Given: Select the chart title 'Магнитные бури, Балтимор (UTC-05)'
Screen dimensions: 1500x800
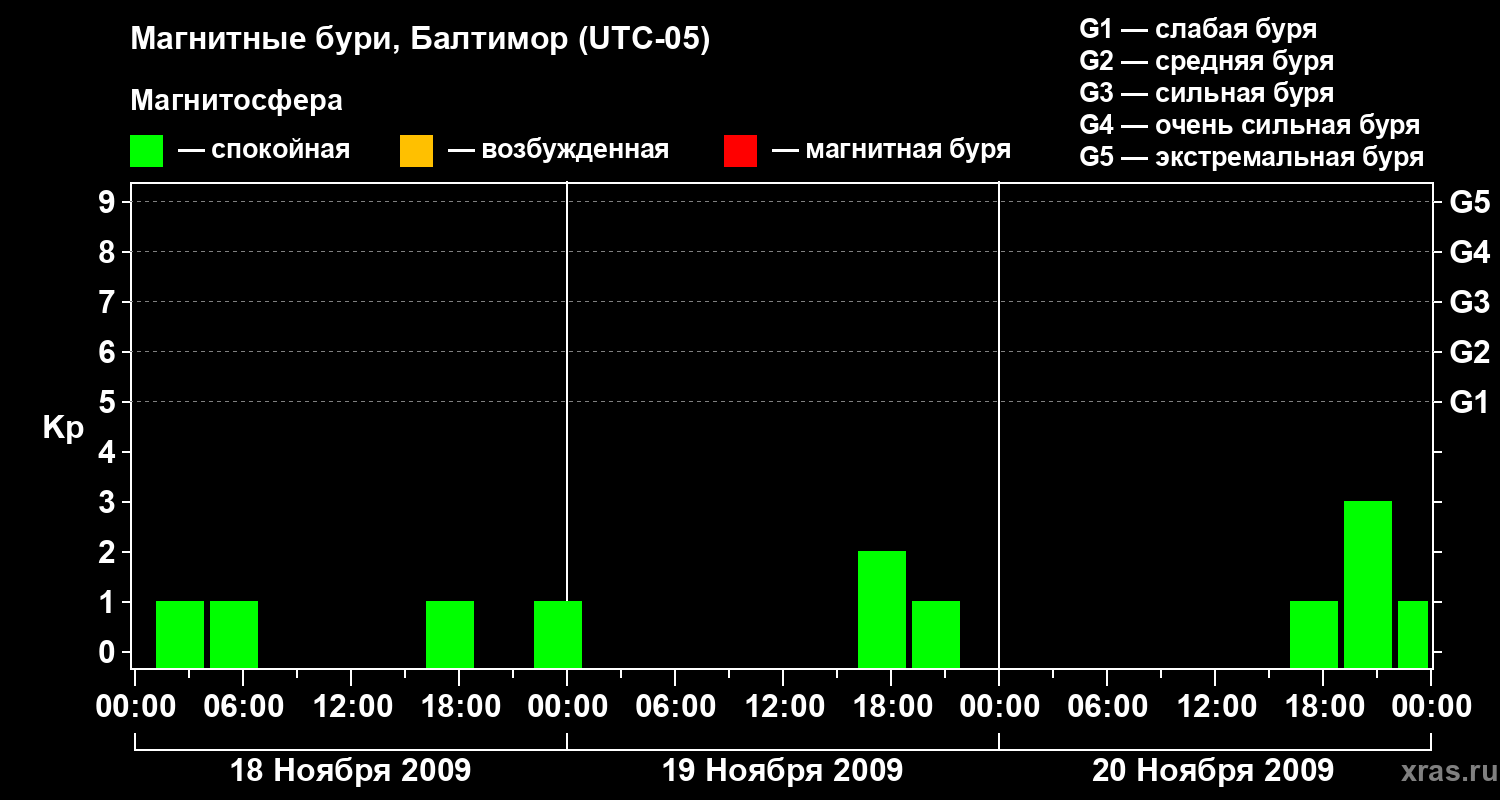Looking at the screenshot, I should (420, 40).
